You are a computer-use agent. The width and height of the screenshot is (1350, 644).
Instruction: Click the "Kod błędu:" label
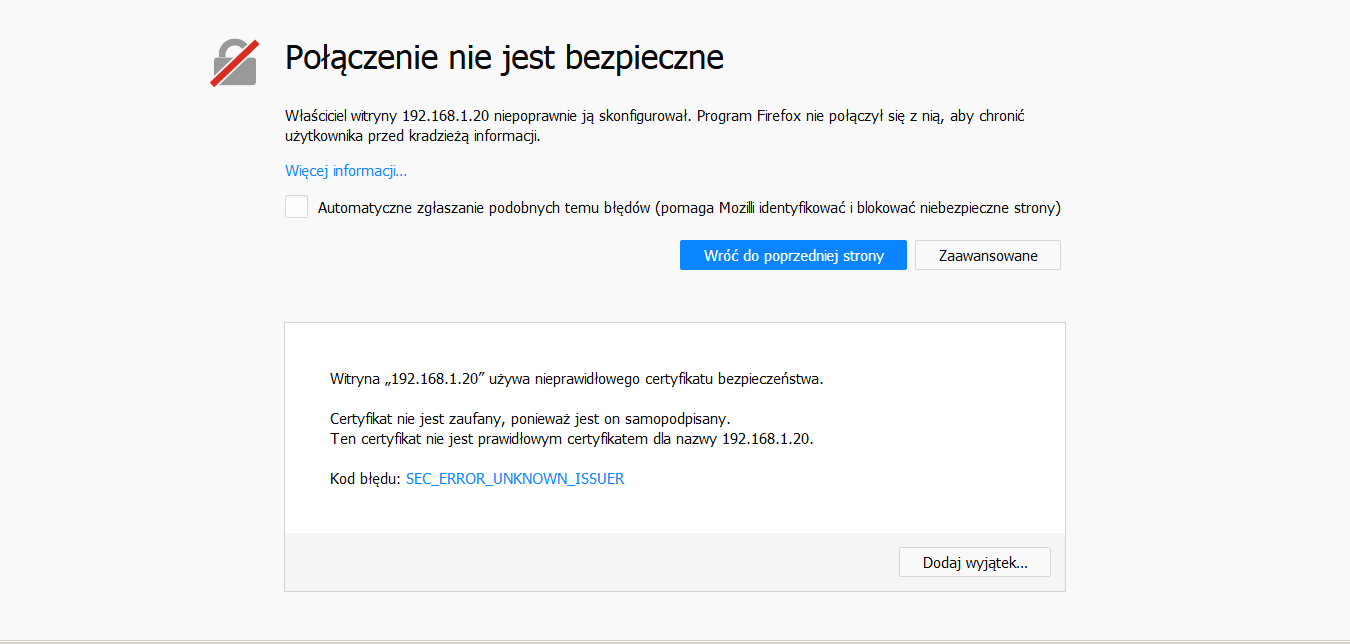tap(365, 479)
